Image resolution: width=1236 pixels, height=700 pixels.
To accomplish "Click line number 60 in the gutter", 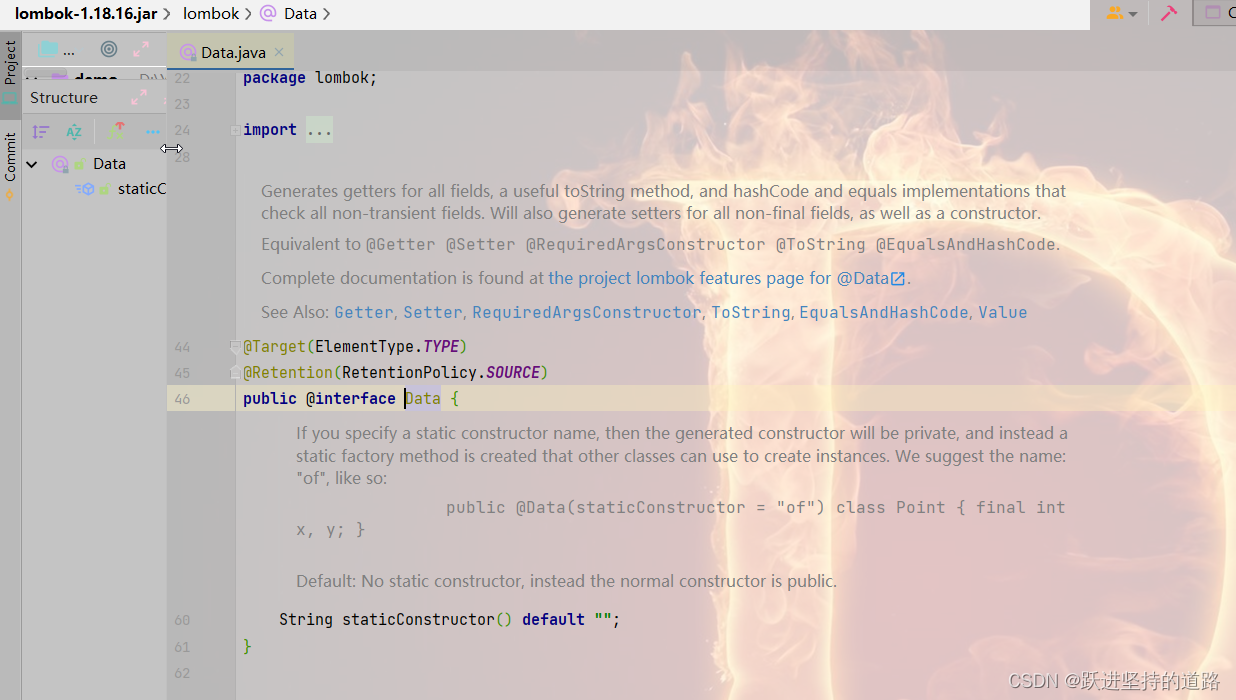I will (181, 620).
